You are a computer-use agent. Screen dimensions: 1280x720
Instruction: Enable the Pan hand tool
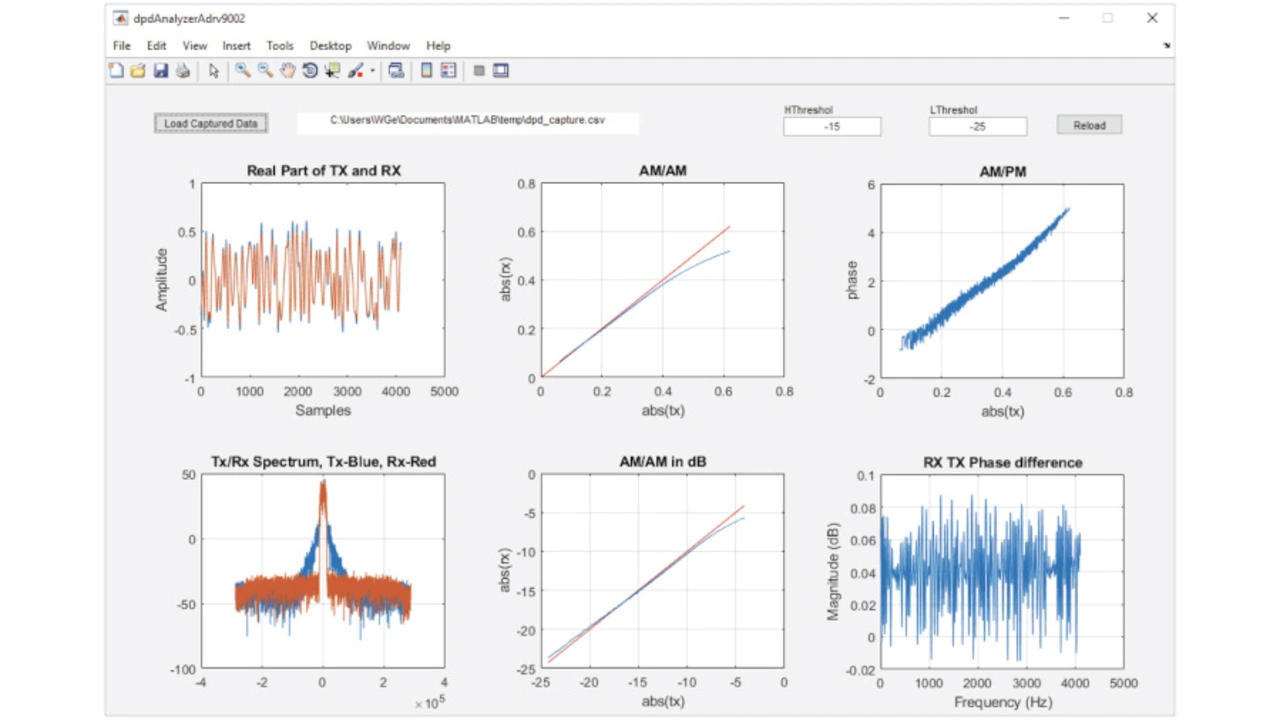[288, 71]
